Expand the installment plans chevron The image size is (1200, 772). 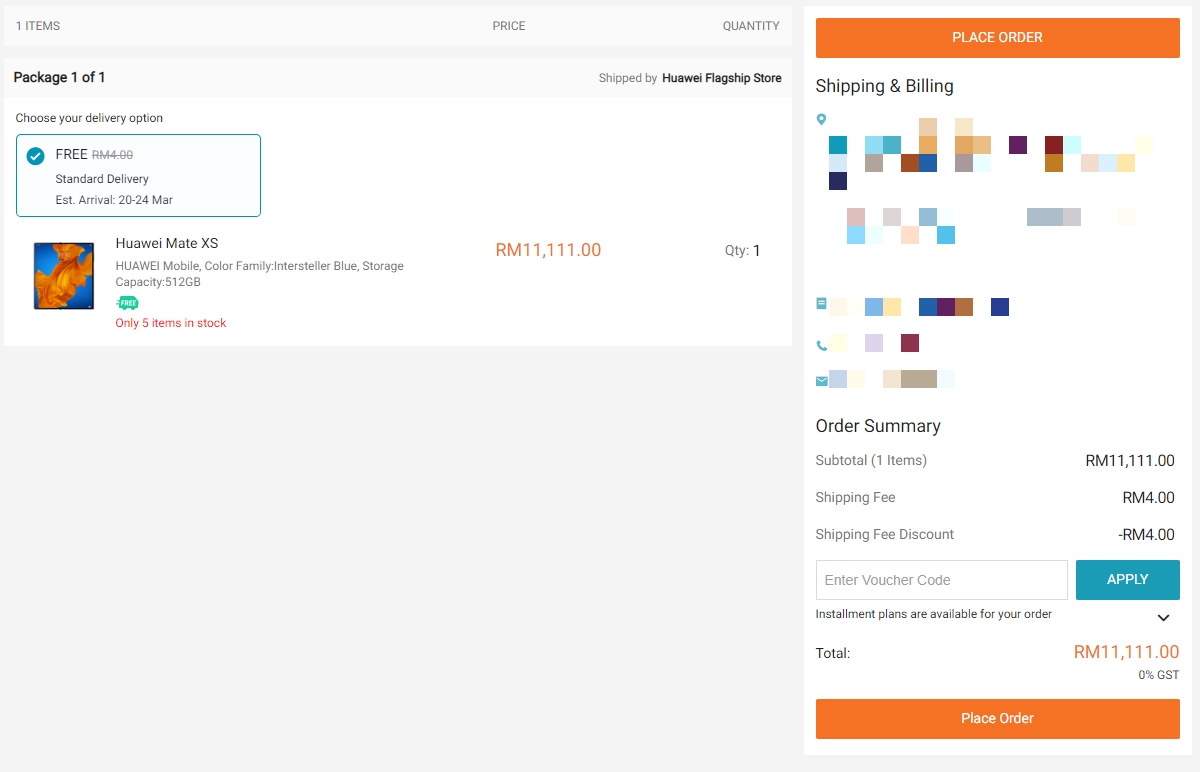click(1163, 618)
